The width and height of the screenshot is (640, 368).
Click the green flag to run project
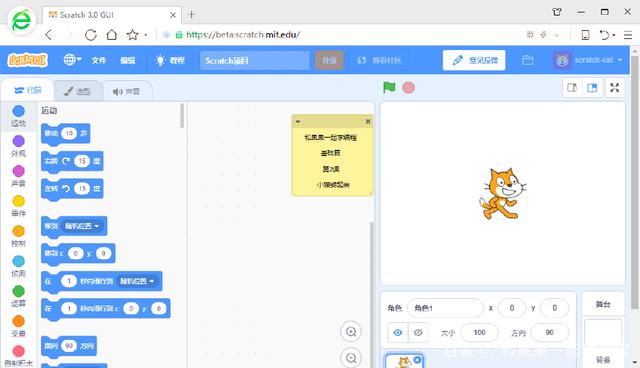click(389, 87)
